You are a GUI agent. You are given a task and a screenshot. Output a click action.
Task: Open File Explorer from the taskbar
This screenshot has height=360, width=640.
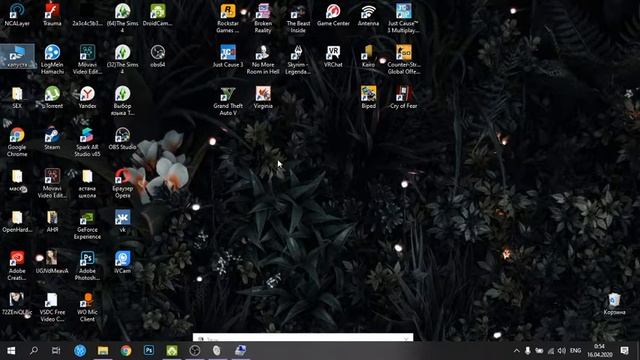click(103, 351)
